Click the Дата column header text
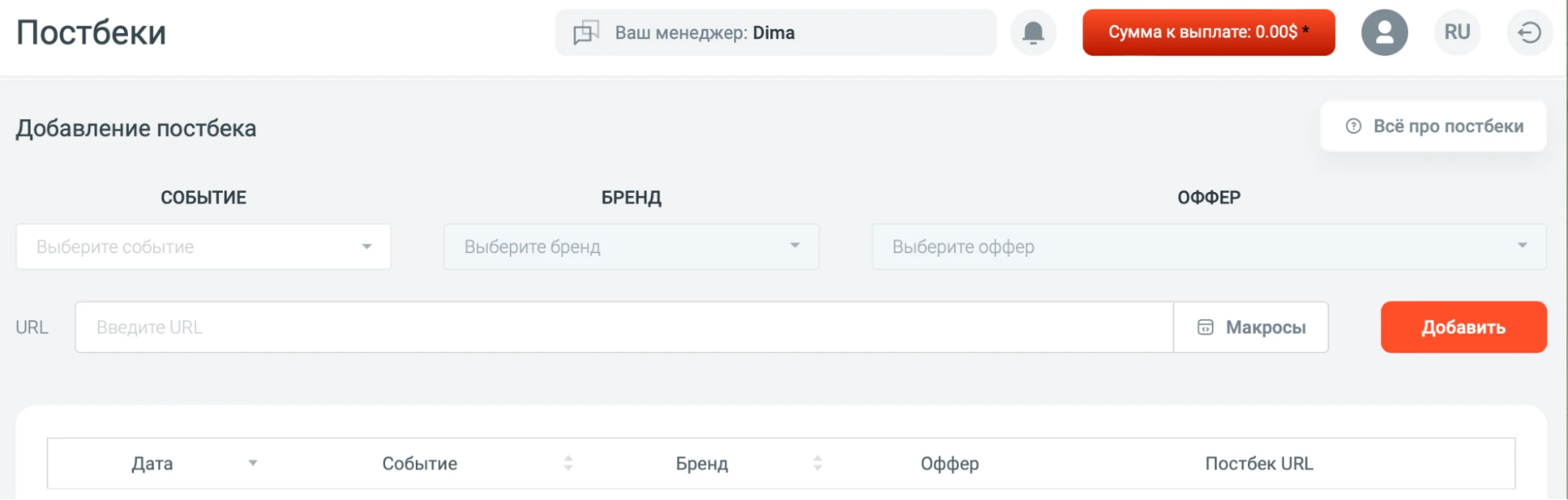1568x500 pixels. tap(152, 464)
